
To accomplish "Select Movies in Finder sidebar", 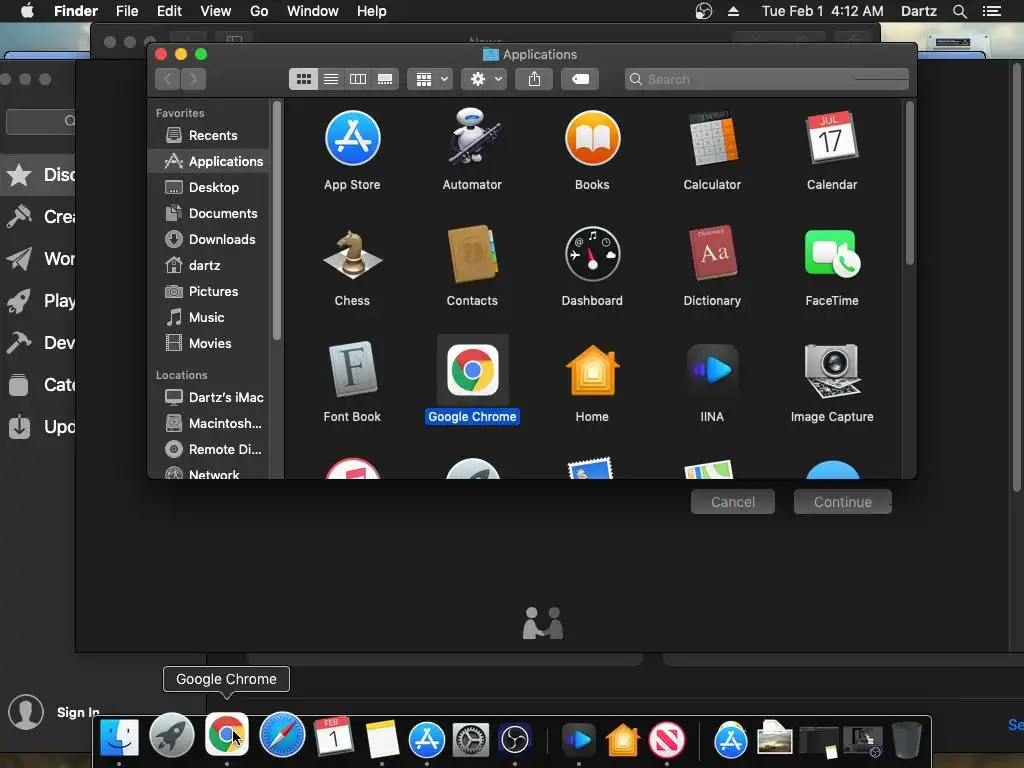I will pos(208,344).
